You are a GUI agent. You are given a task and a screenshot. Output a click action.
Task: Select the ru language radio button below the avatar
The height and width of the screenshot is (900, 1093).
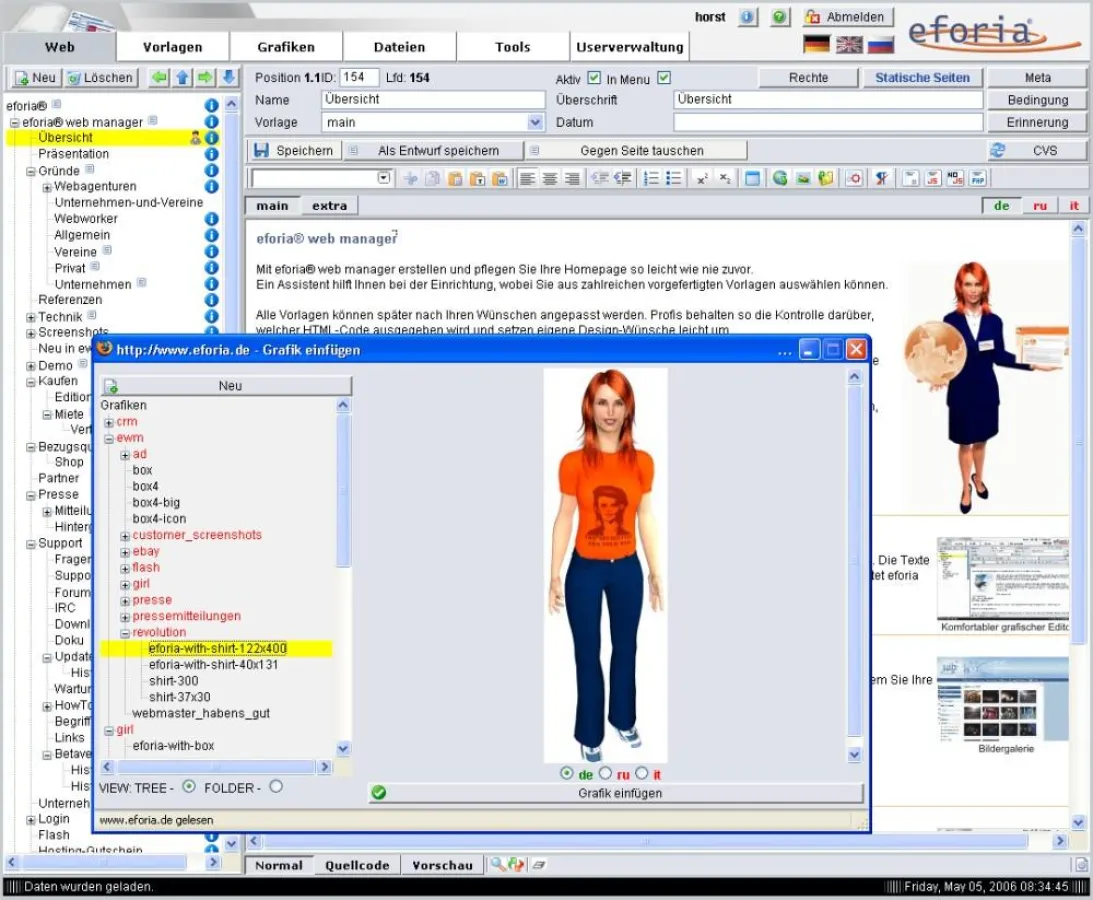point(605,774)
